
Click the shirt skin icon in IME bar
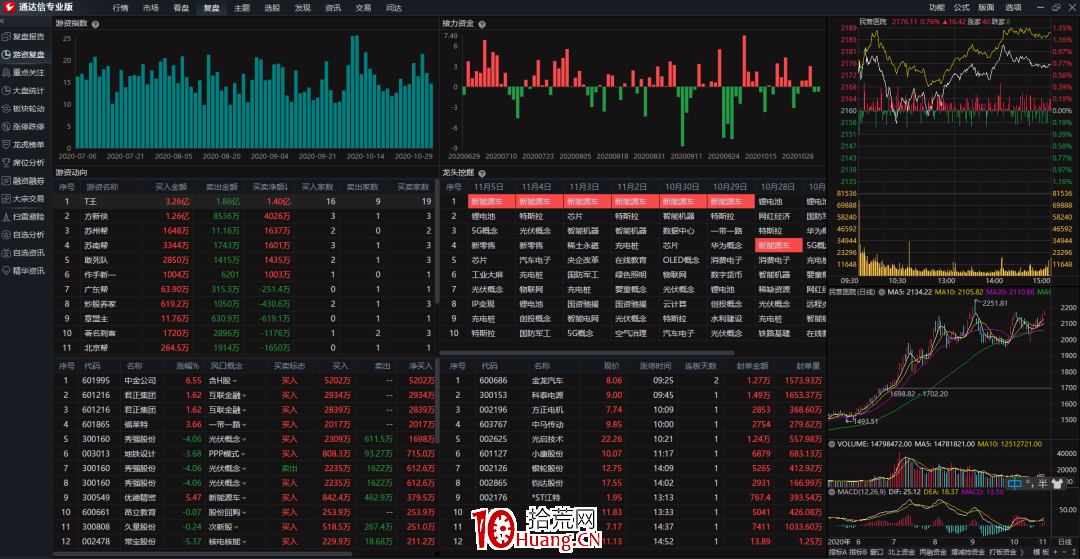point(1058,483)
